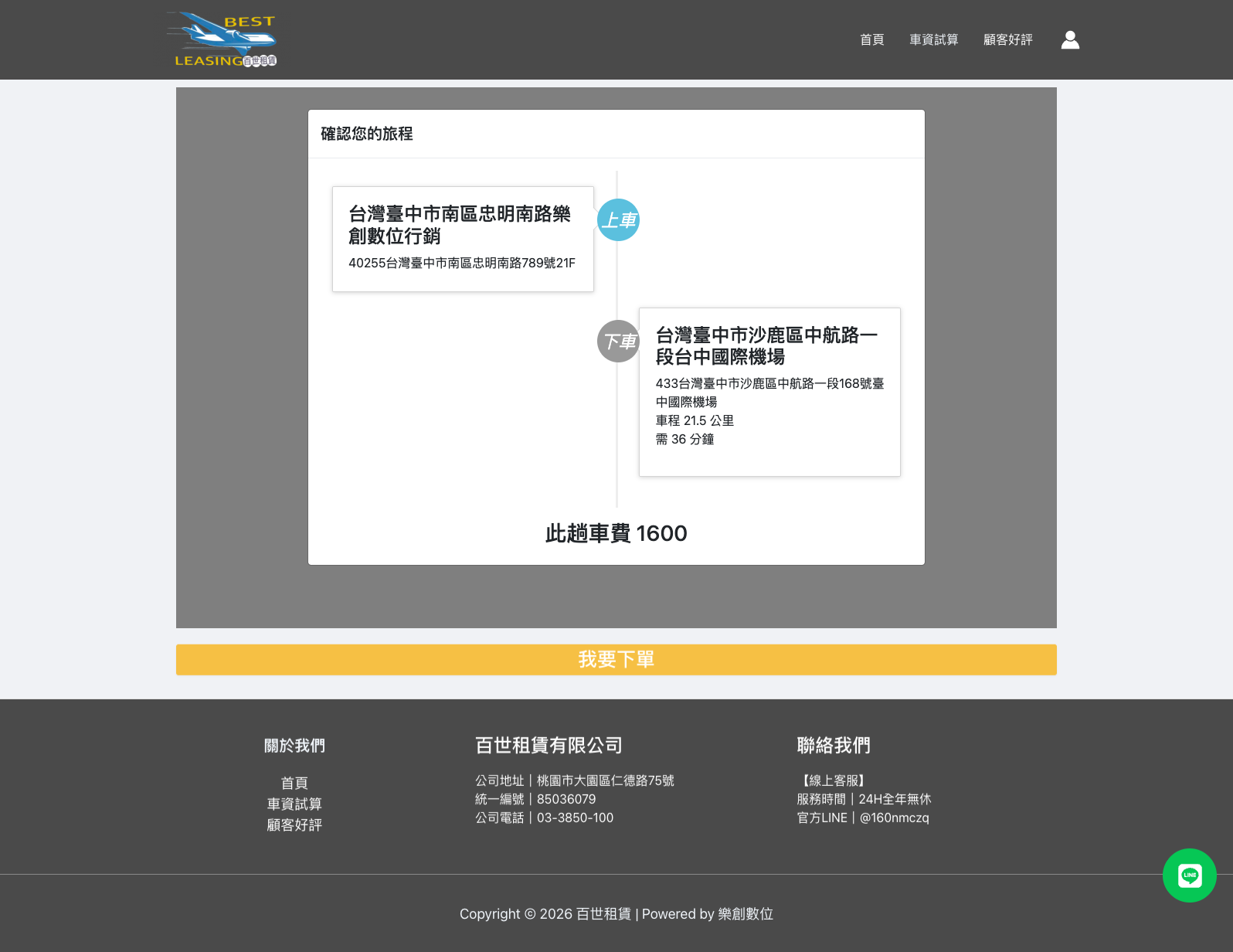
Task: Go to 首頁 in the top navigation
Action: click(871, 39)
